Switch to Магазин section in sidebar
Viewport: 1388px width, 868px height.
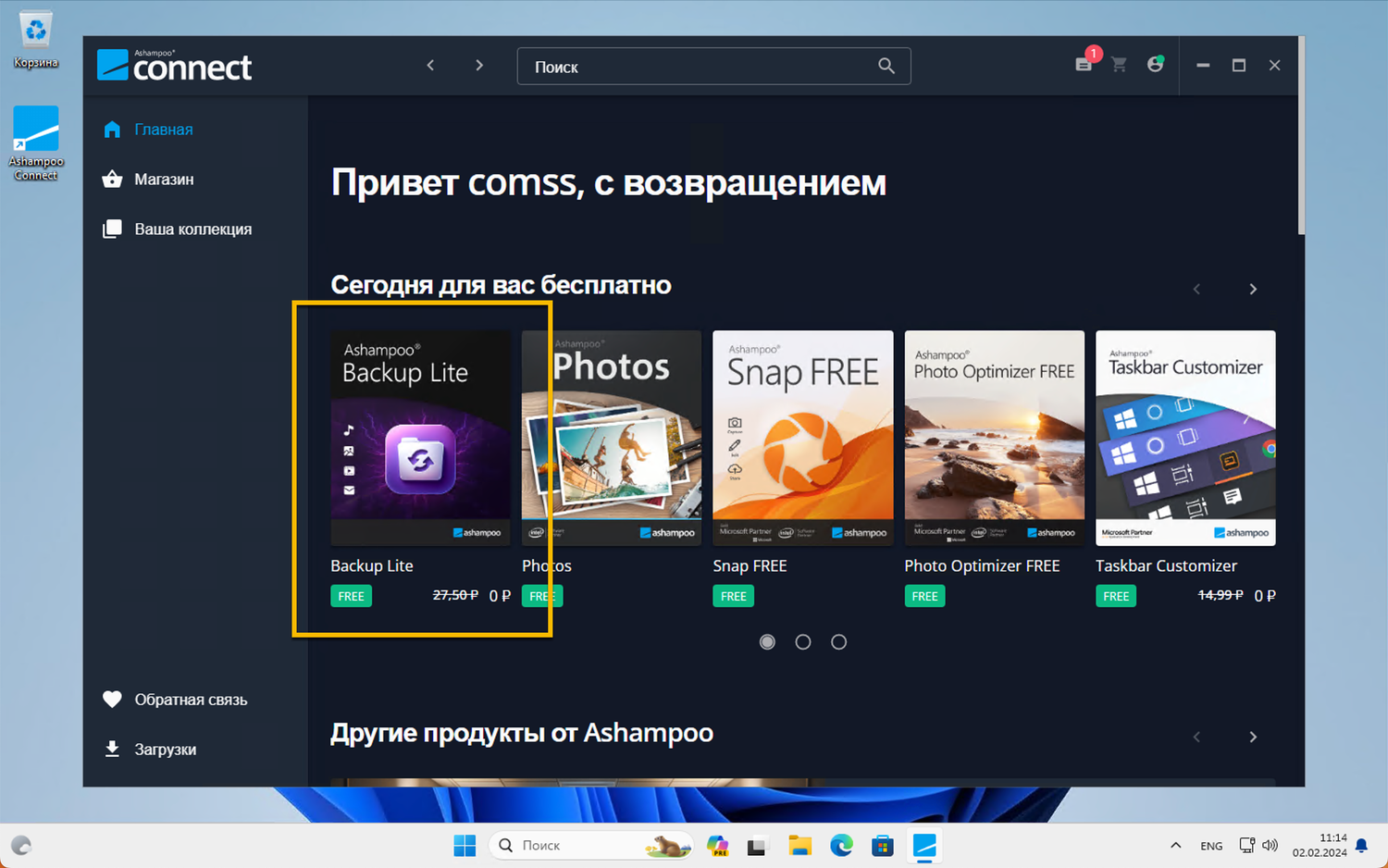(165, 179)
